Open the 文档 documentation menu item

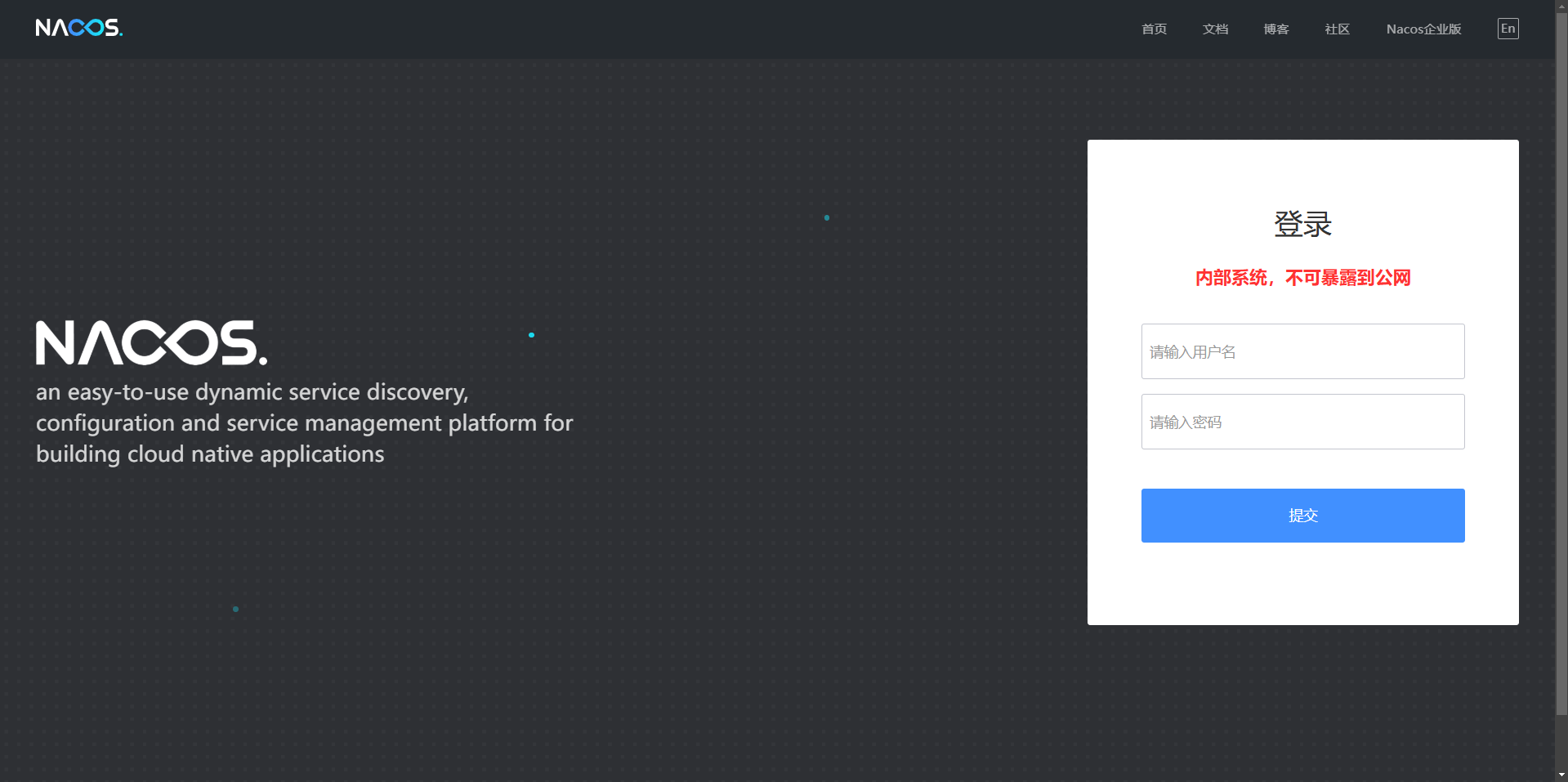click(1215, 29)
